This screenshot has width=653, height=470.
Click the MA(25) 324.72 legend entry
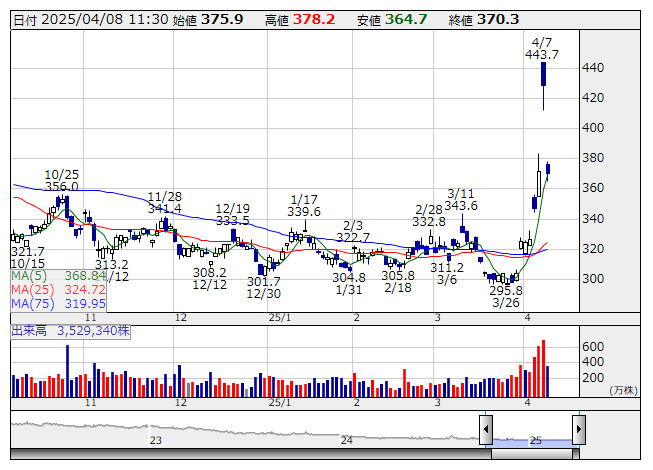[x=58, y=290]
